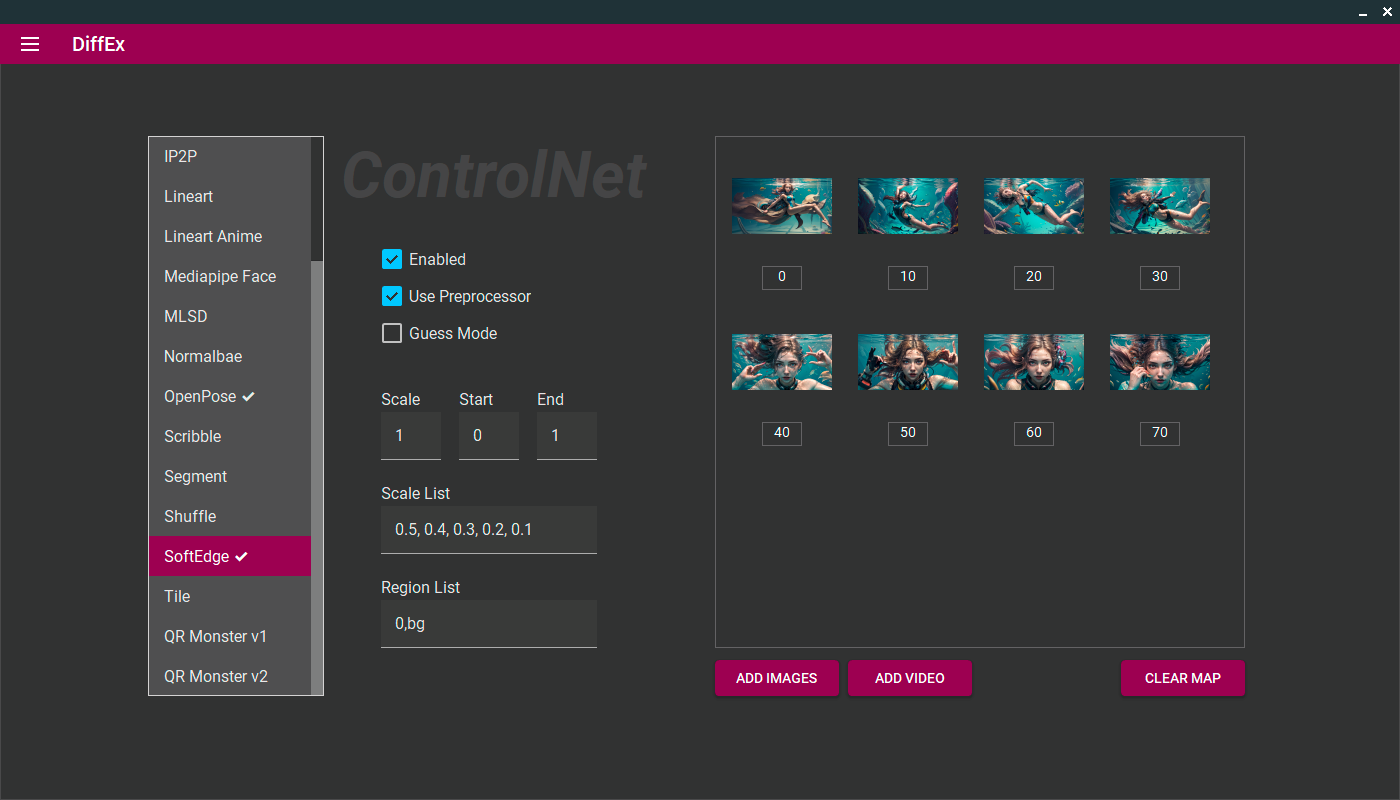Edit the frame number field showing 0
1400x800 pixels.
point(782,277)
